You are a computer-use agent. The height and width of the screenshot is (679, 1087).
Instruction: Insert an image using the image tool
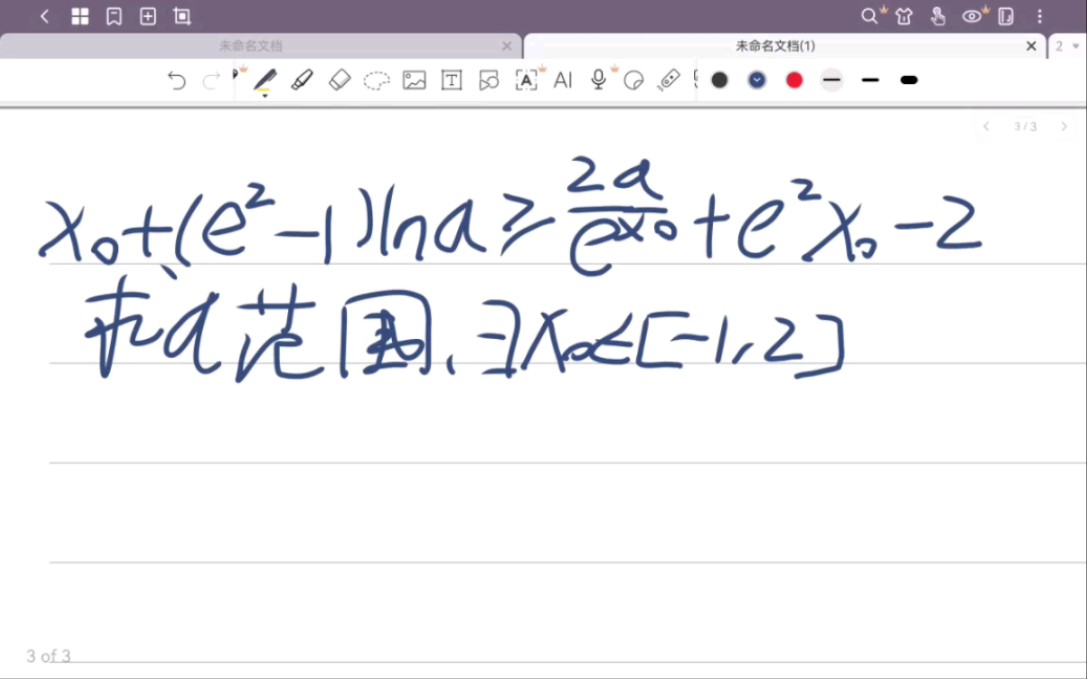414,80
